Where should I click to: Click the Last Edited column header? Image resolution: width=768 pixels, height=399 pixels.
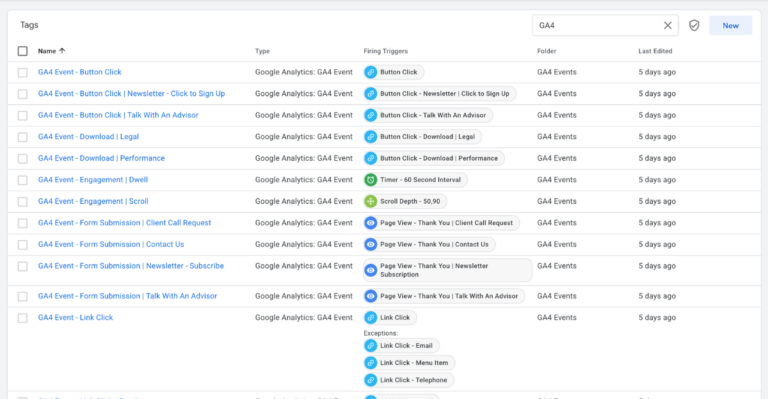coord(655,51)
